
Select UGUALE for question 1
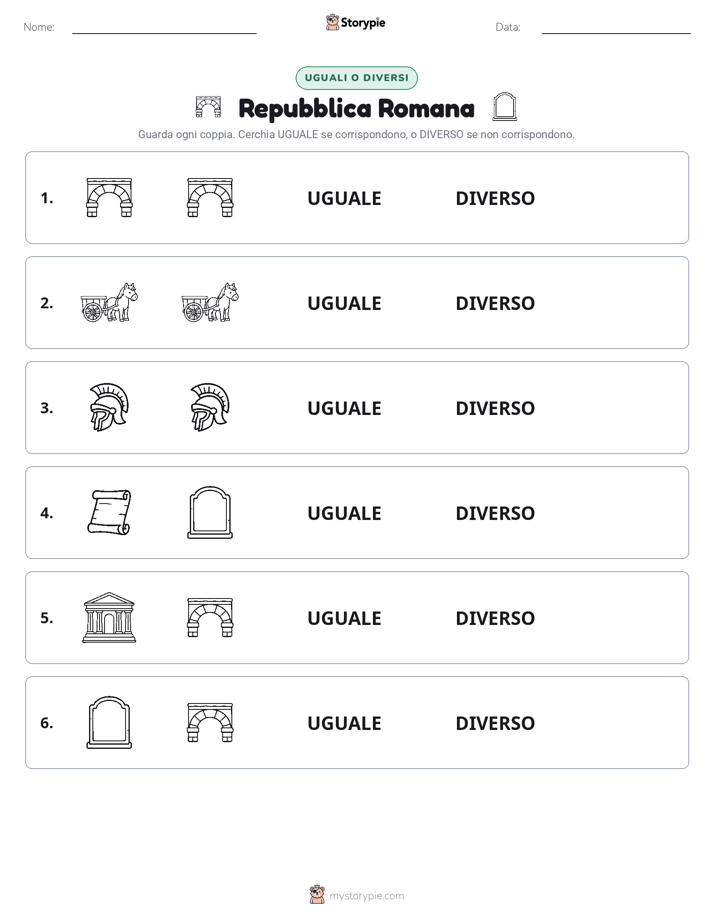coord(344,198)
